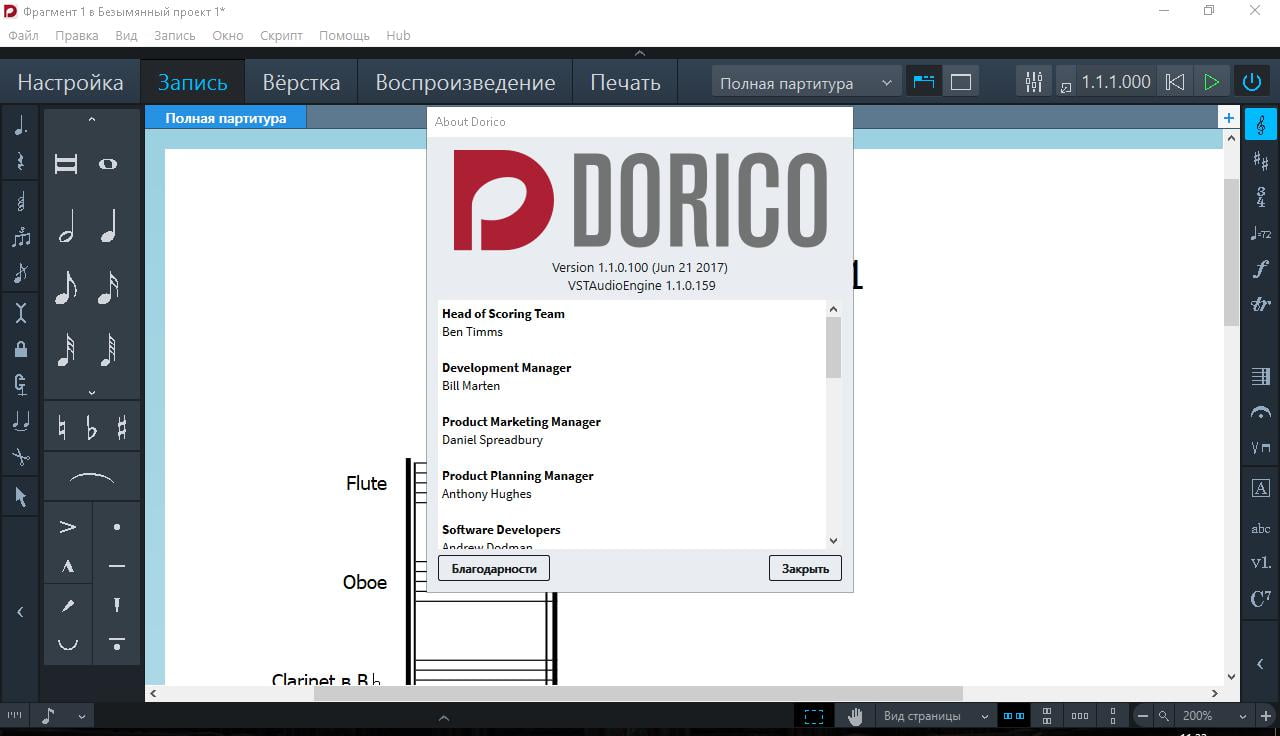Viewport: 1280px width, 736px height.
Task: Switch to the Печать mode tab
Action: 625,82
